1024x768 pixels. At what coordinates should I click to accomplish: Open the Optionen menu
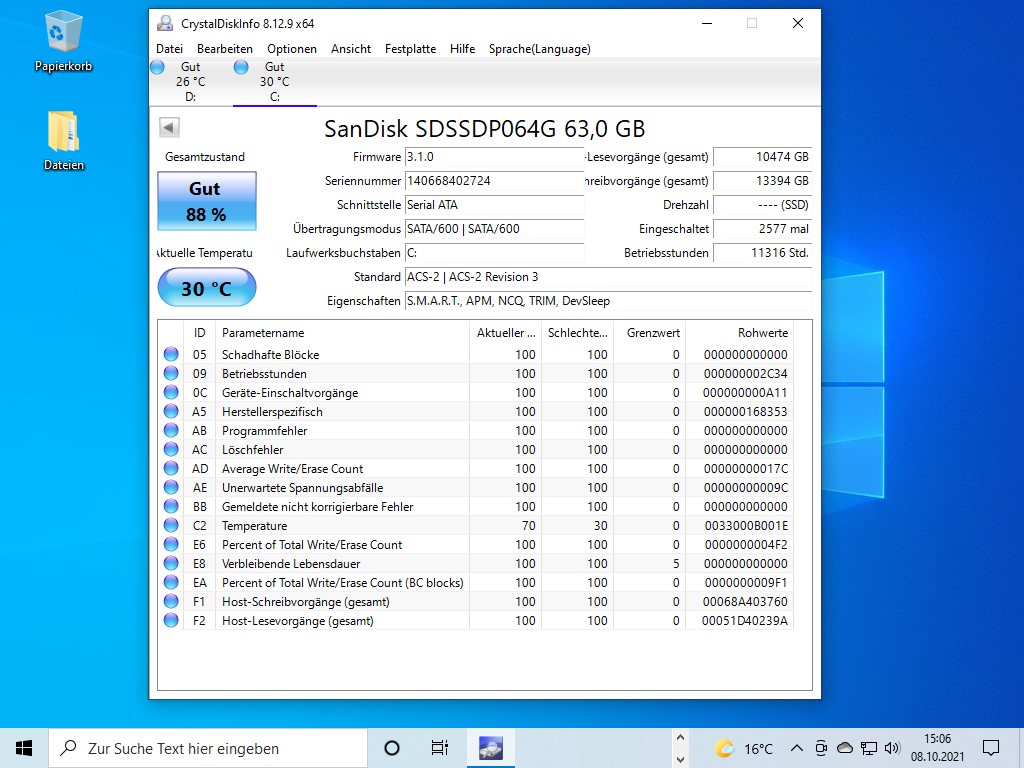click(x=291, y=49)
